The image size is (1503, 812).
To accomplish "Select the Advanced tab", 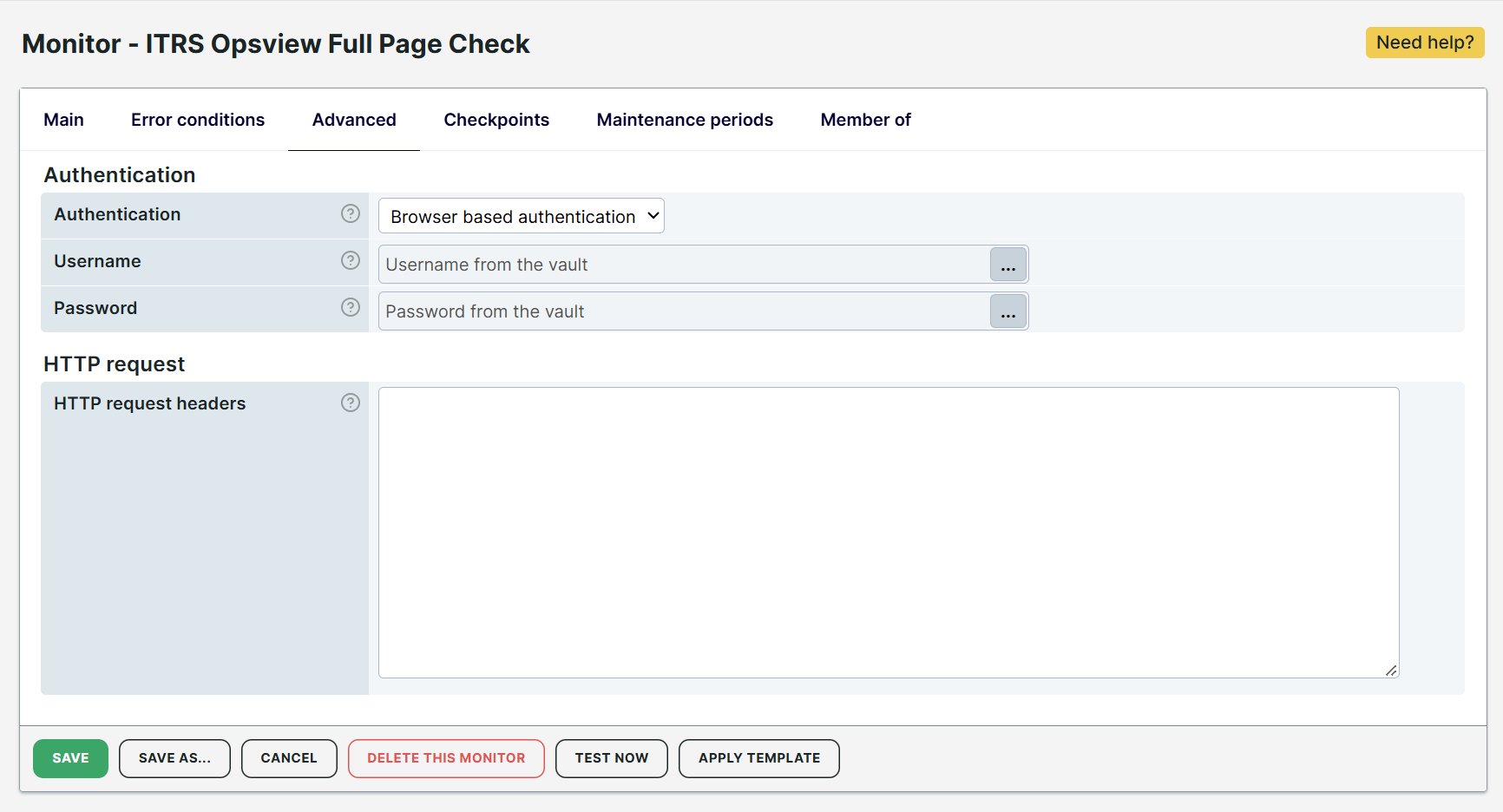I will 354,120.
